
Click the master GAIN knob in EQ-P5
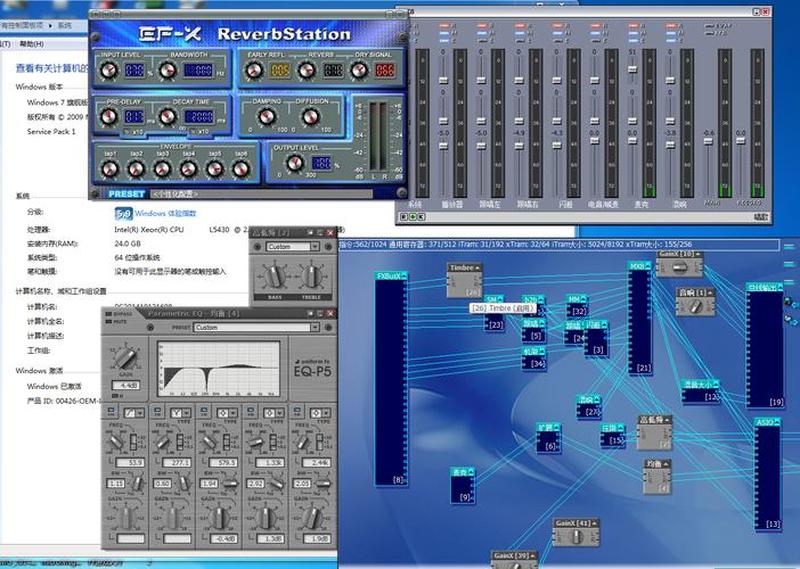coord(125,357)
